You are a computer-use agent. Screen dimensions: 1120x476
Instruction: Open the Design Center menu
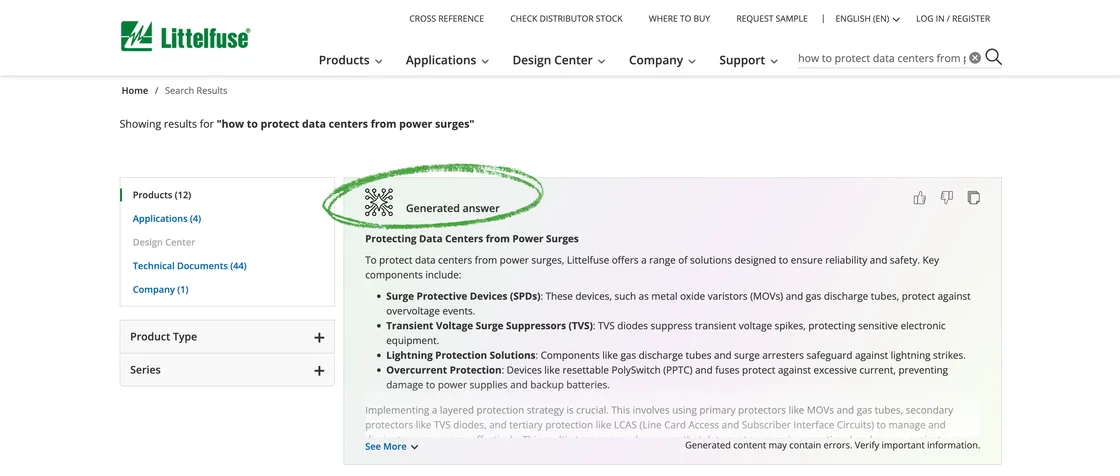[559, 60]
